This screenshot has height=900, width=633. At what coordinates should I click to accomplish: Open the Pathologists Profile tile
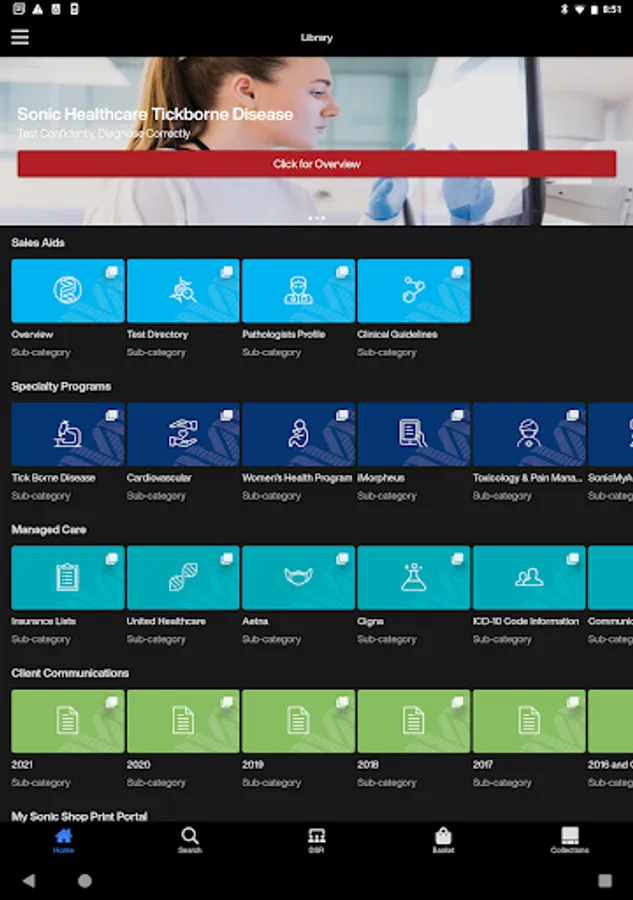(298, 290)
